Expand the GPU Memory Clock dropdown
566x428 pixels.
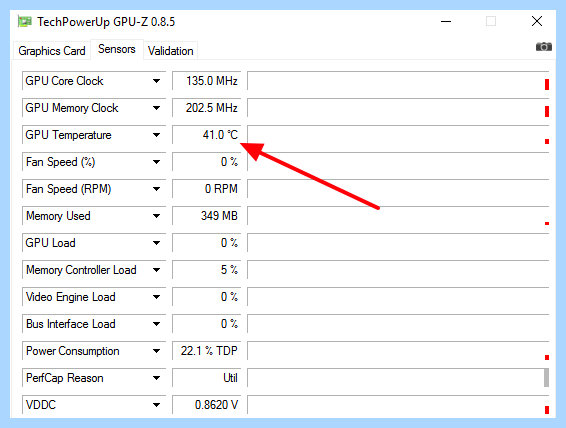pyautogui.click(x=156, y=108)
